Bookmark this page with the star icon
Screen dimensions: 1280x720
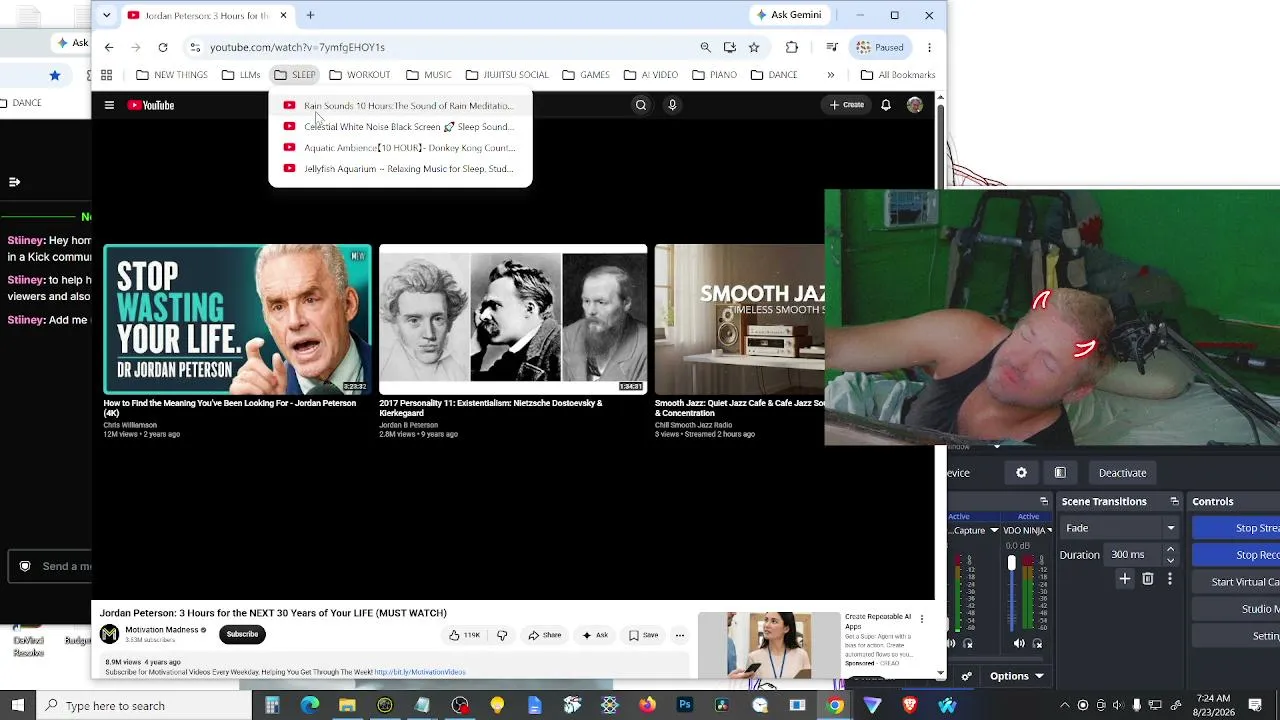pos(754,47)
